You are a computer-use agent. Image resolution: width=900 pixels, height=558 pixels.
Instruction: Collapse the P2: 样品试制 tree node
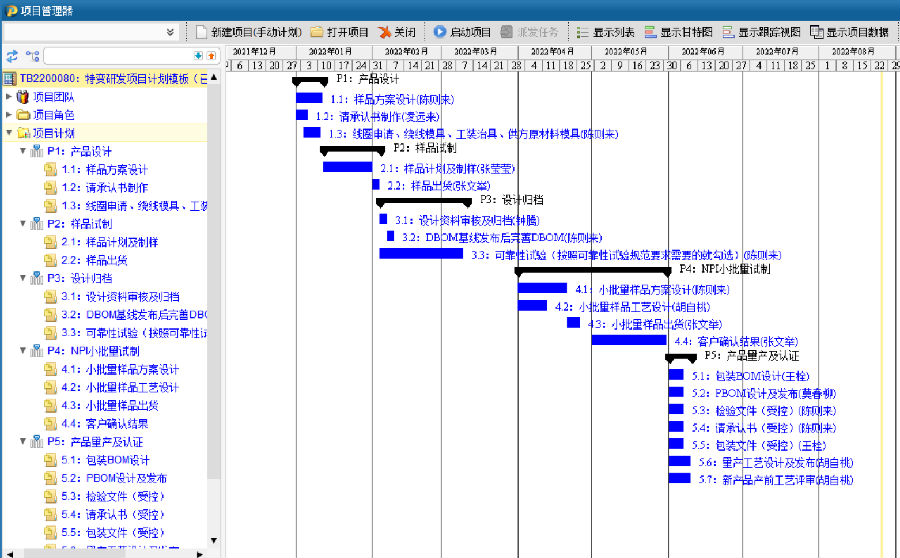tap(23, 223)
